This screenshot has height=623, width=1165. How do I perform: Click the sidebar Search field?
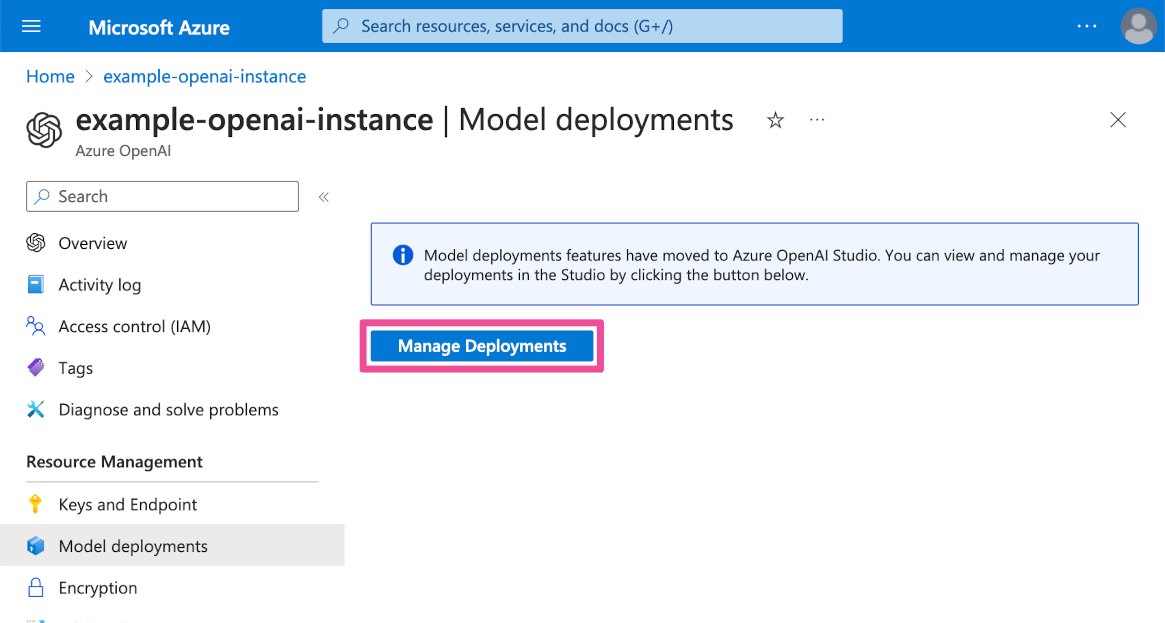[162, 196]
